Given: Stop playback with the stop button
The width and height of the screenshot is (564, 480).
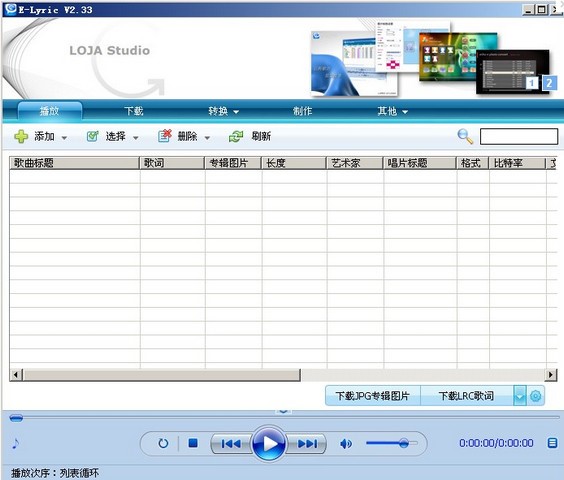Looking at the screenshot, I should (193, 443).
